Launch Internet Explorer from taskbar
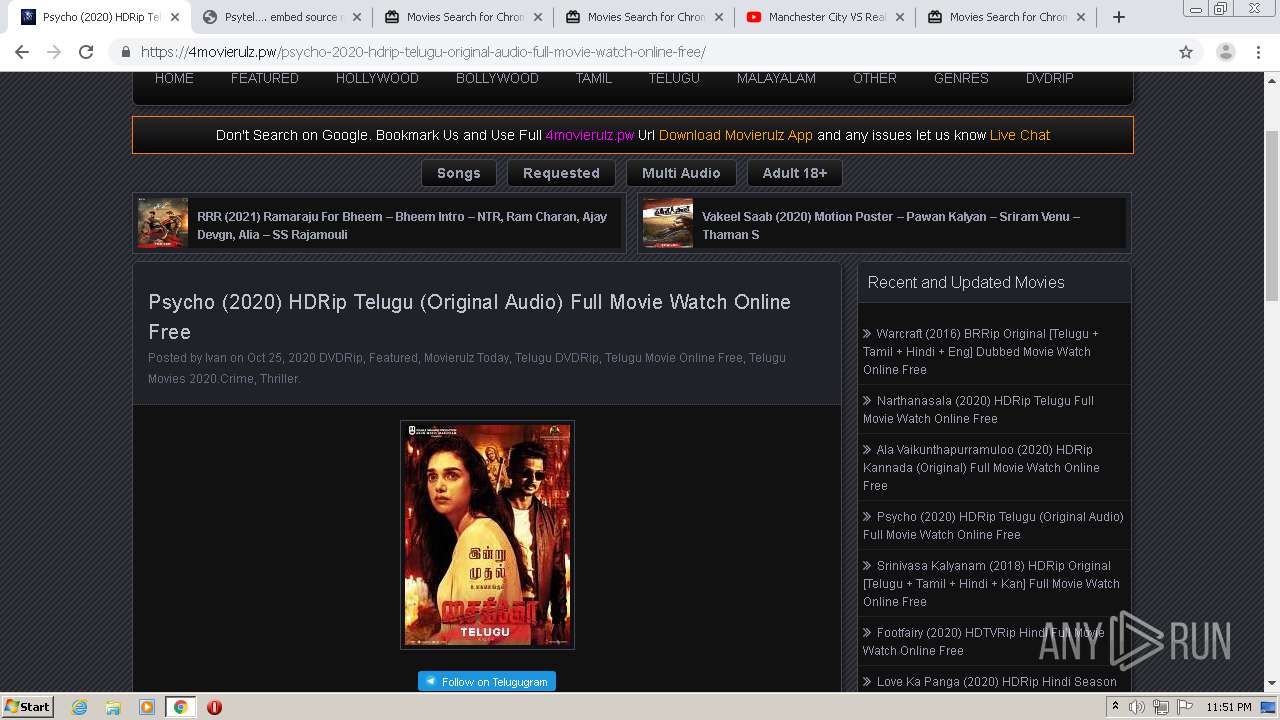The image size is (1280, 720). click(79, 707)
